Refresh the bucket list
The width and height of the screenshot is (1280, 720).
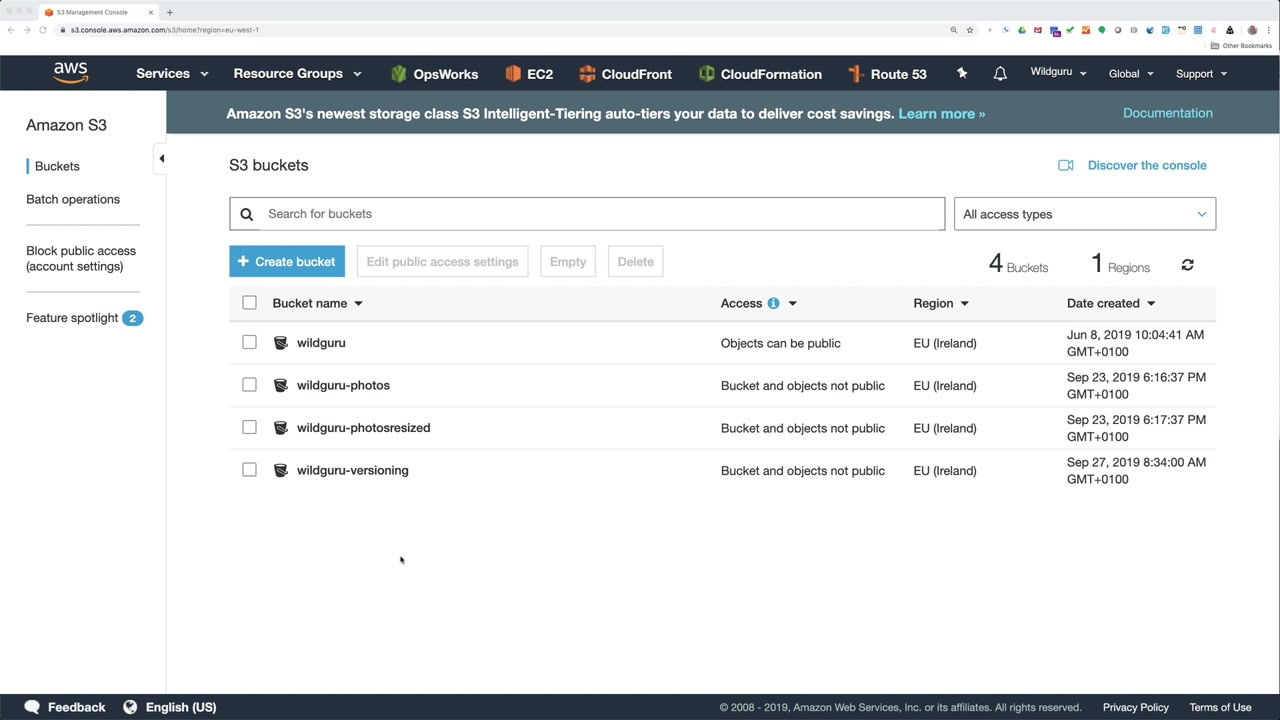click(1187, 265)
